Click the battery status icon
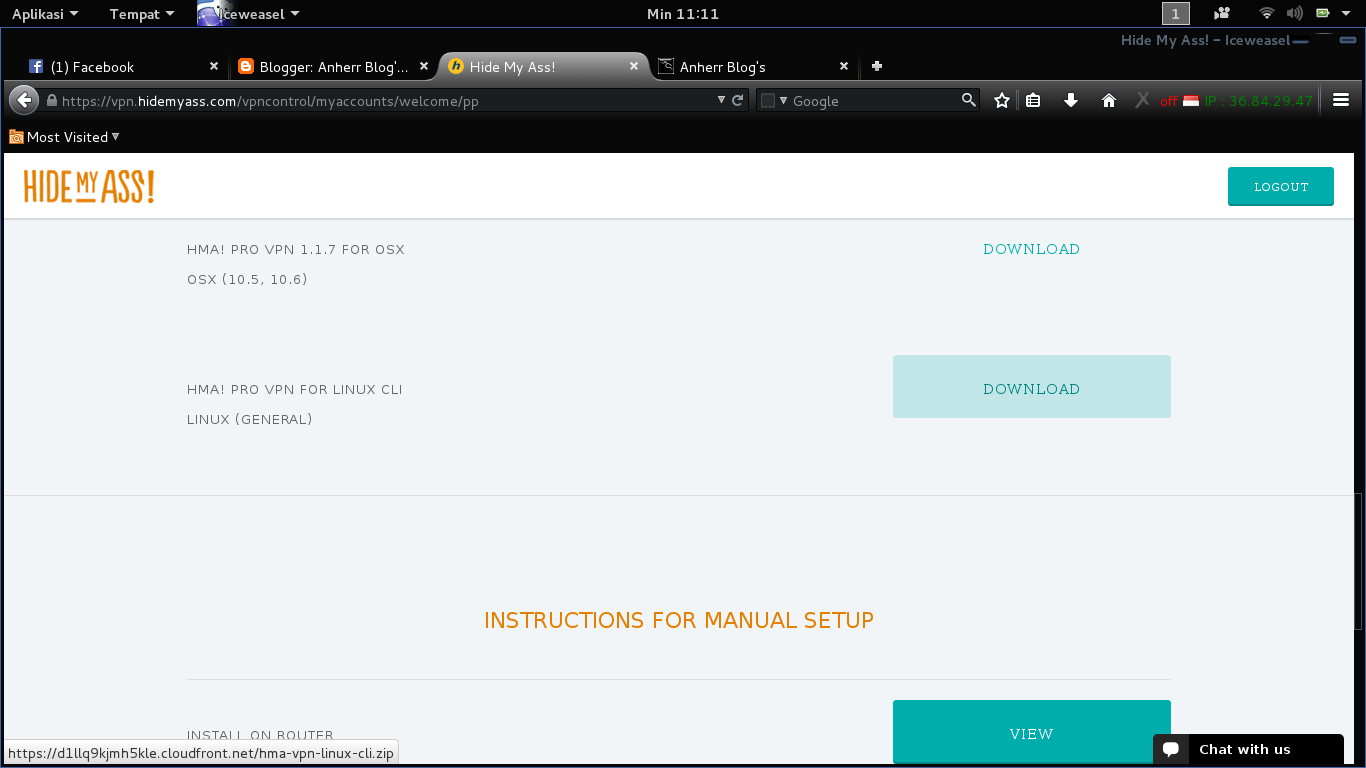 (x=1323, y=14)
